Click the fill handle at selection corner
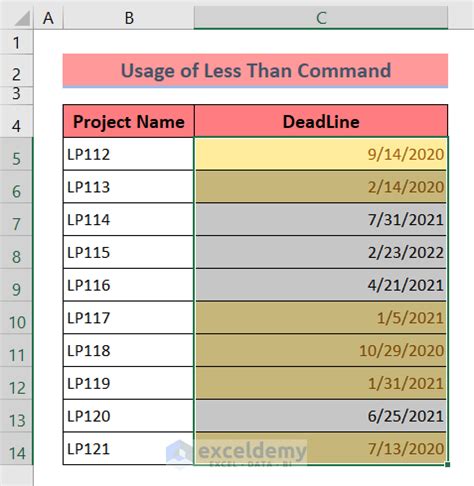The height and width of the screenshot is (486, 474). coord(447,464)
